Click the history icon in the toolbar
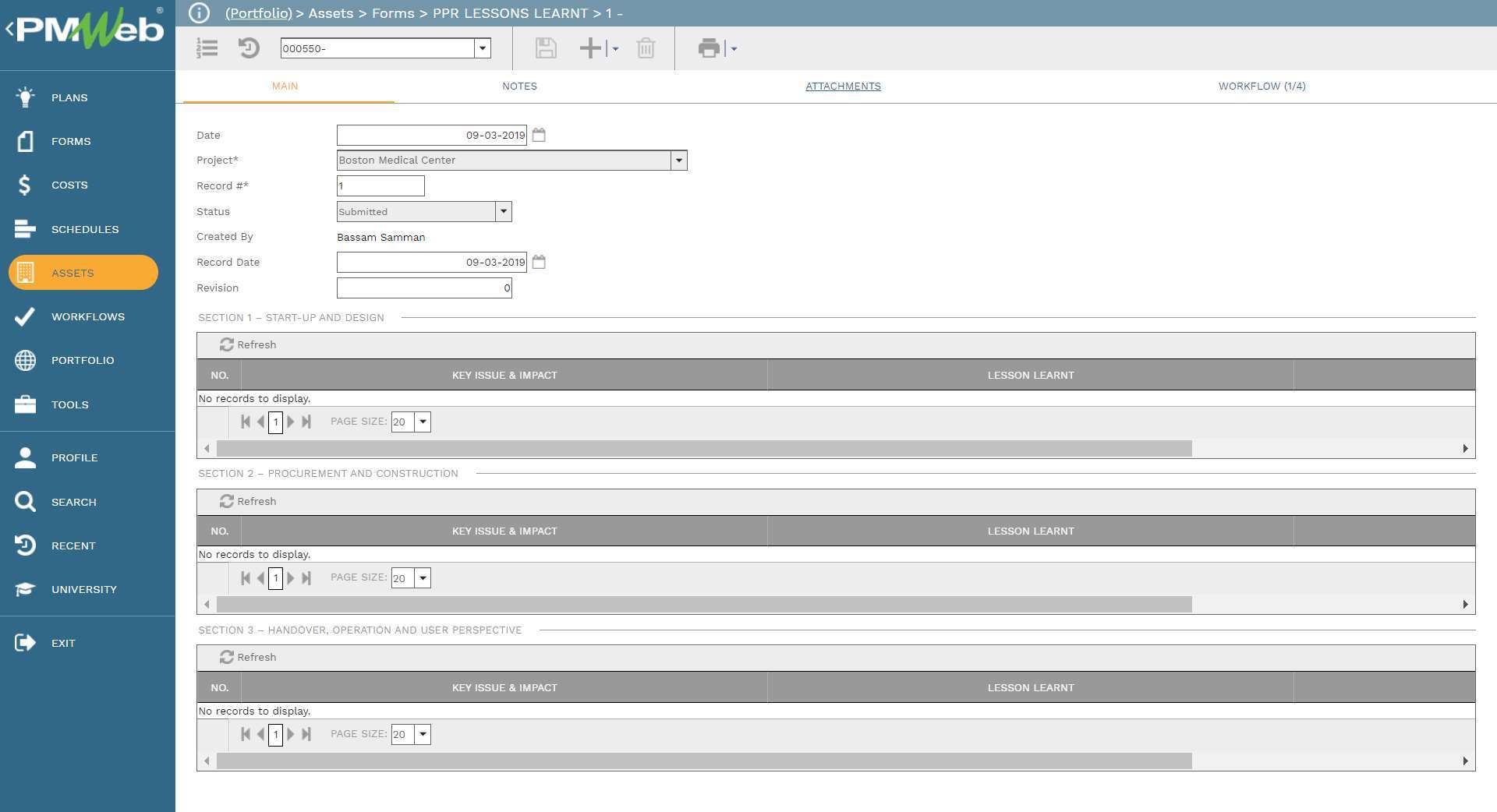 [x=249, y=48]
